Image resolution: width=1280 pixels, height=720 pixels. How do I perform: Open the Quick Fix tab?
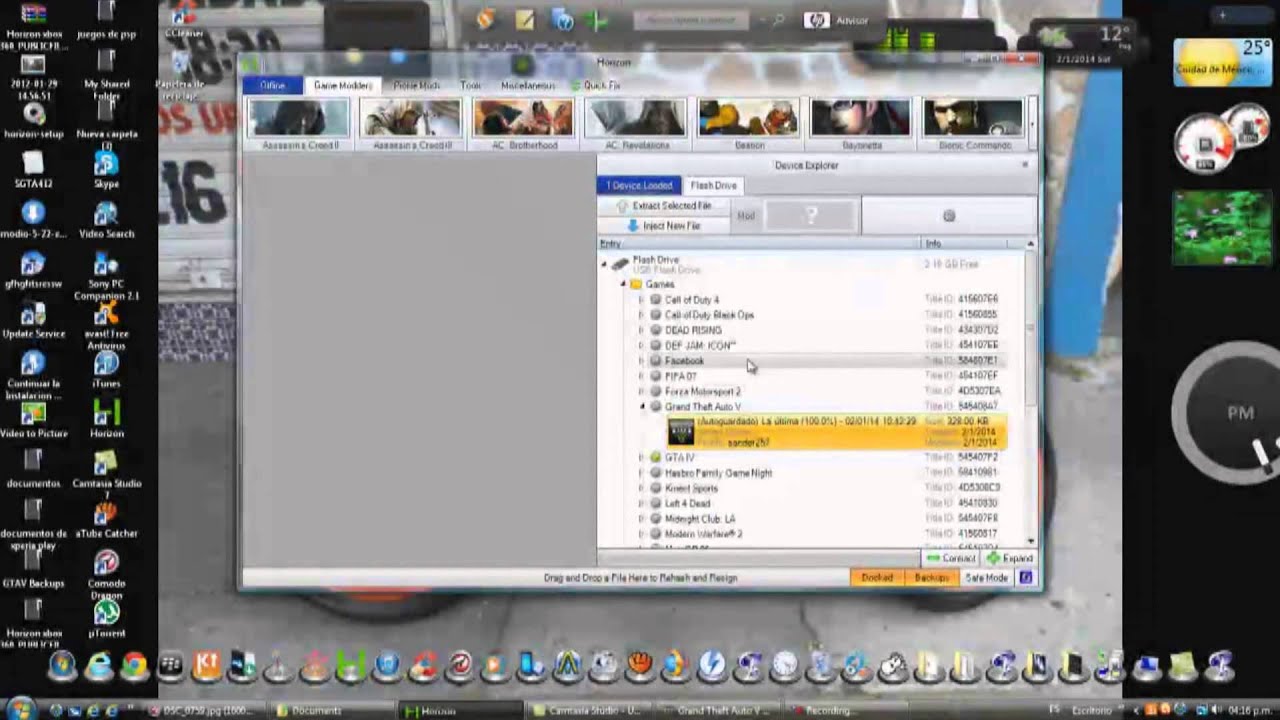(596, 86)
